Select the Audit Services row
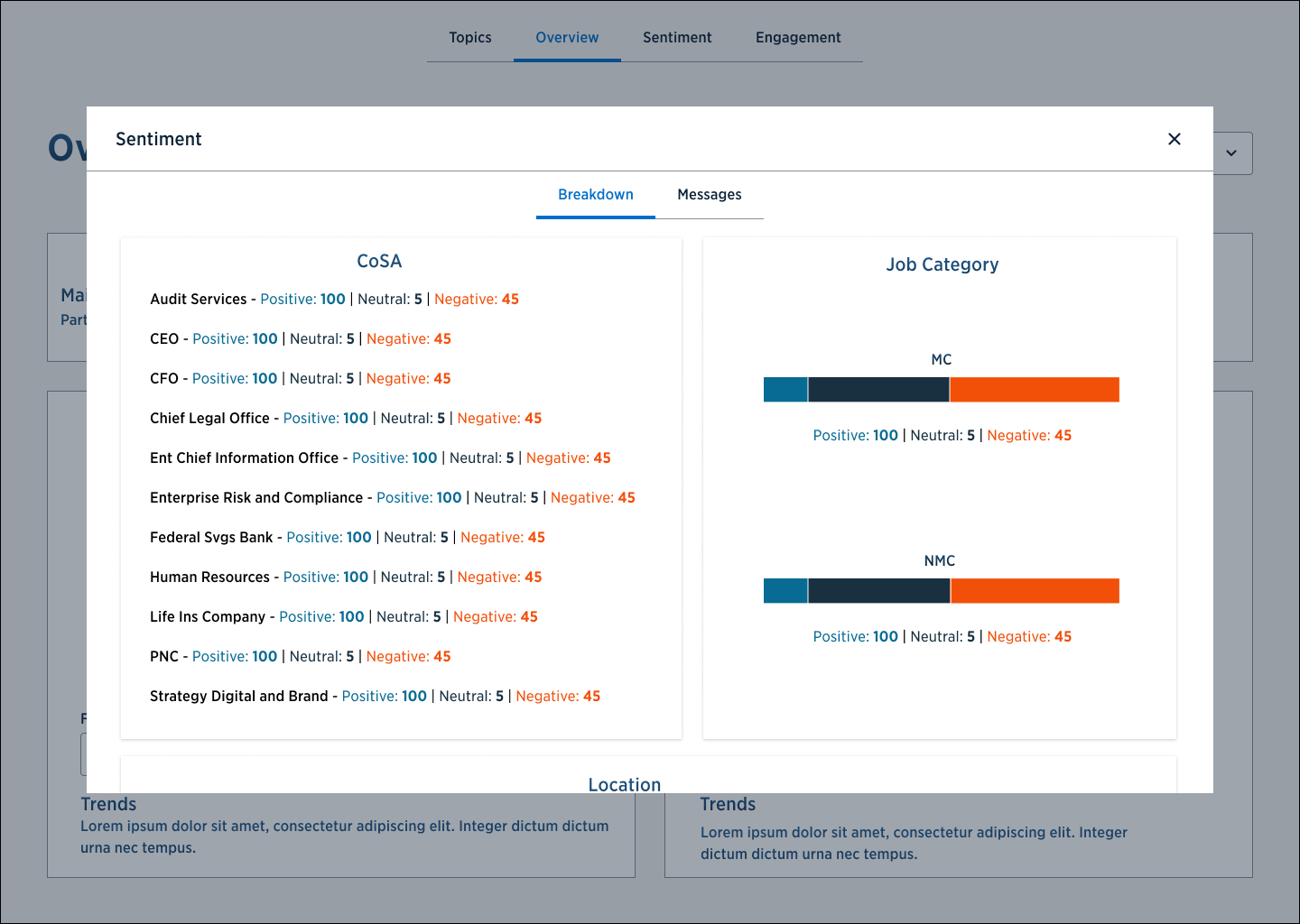The height and width of the screenshot is (924, 1300). [334, 300]
